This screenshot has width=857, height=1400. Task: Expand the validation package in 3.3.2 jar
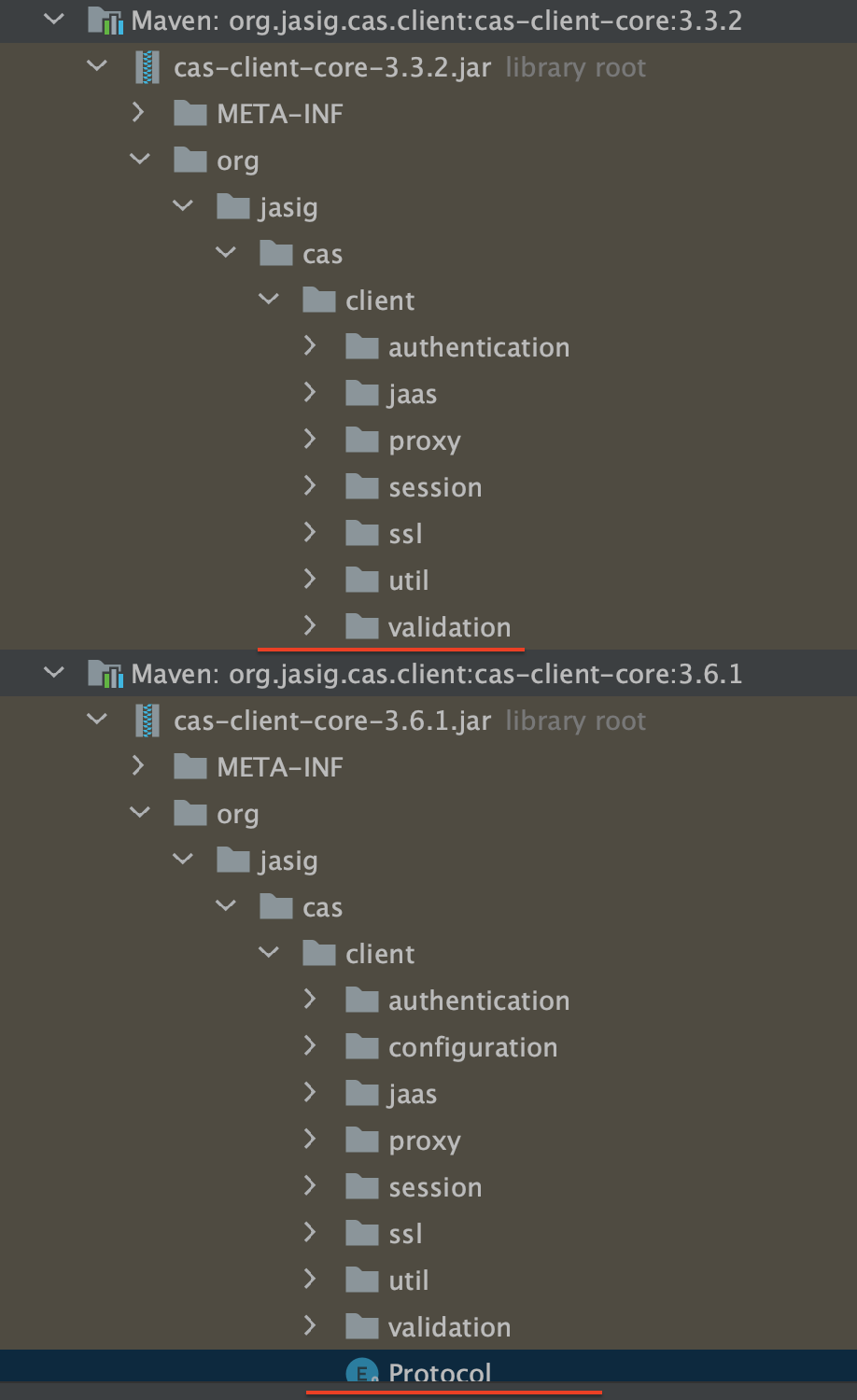(311, 626)
